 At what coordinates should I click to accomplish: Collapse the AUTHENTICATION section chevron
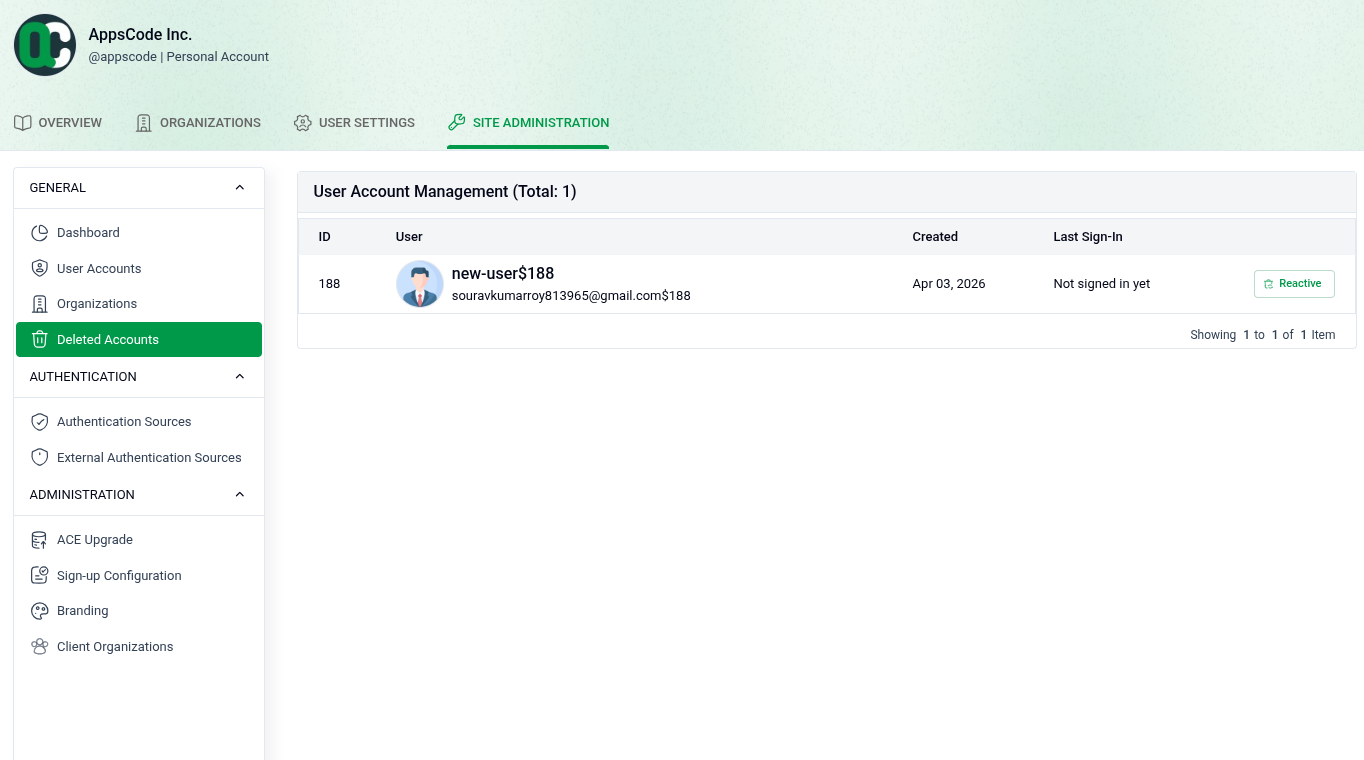(239, 376)
